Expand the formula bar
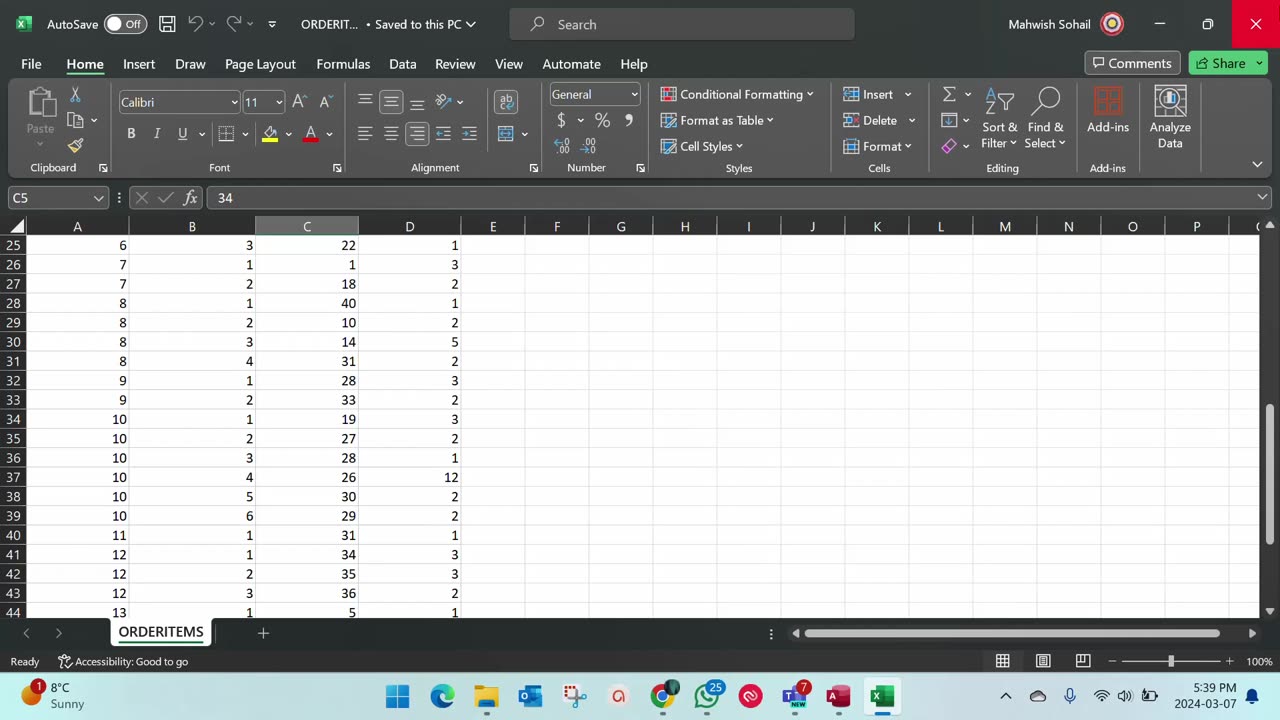 tap(1263, 198)
